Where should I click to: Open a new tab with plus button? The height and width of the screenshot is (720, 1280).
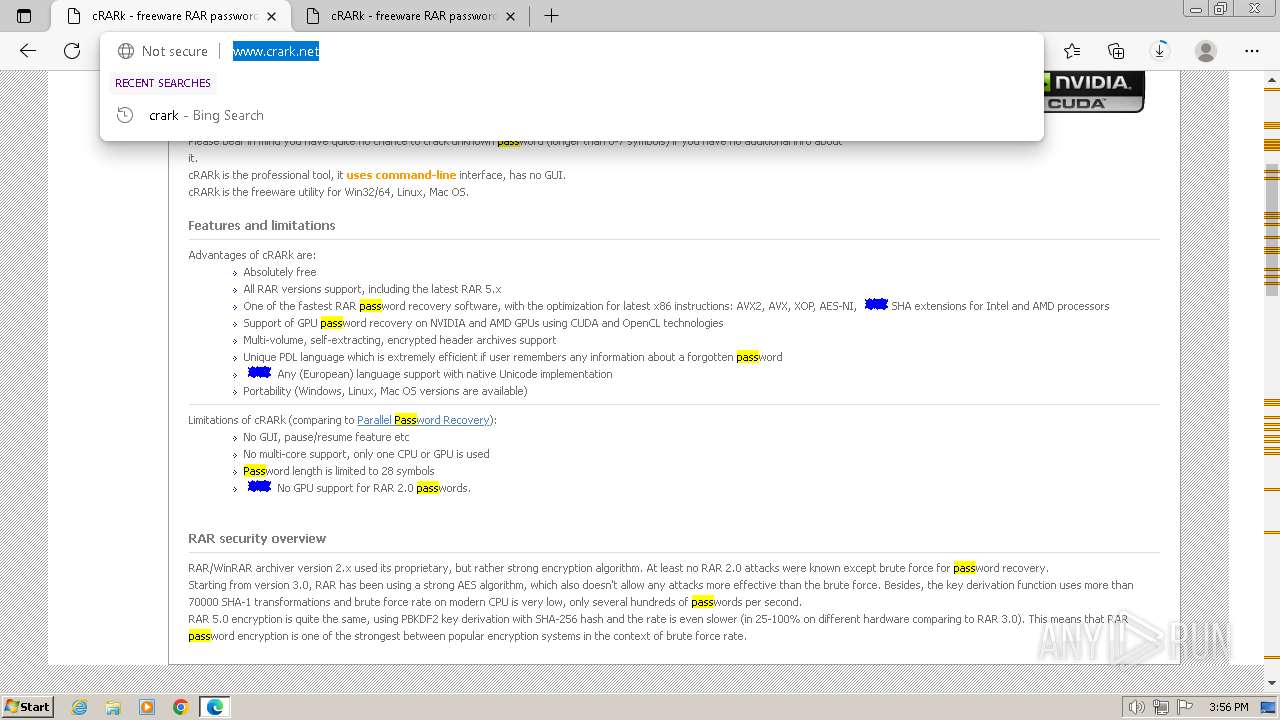[551, 16]
